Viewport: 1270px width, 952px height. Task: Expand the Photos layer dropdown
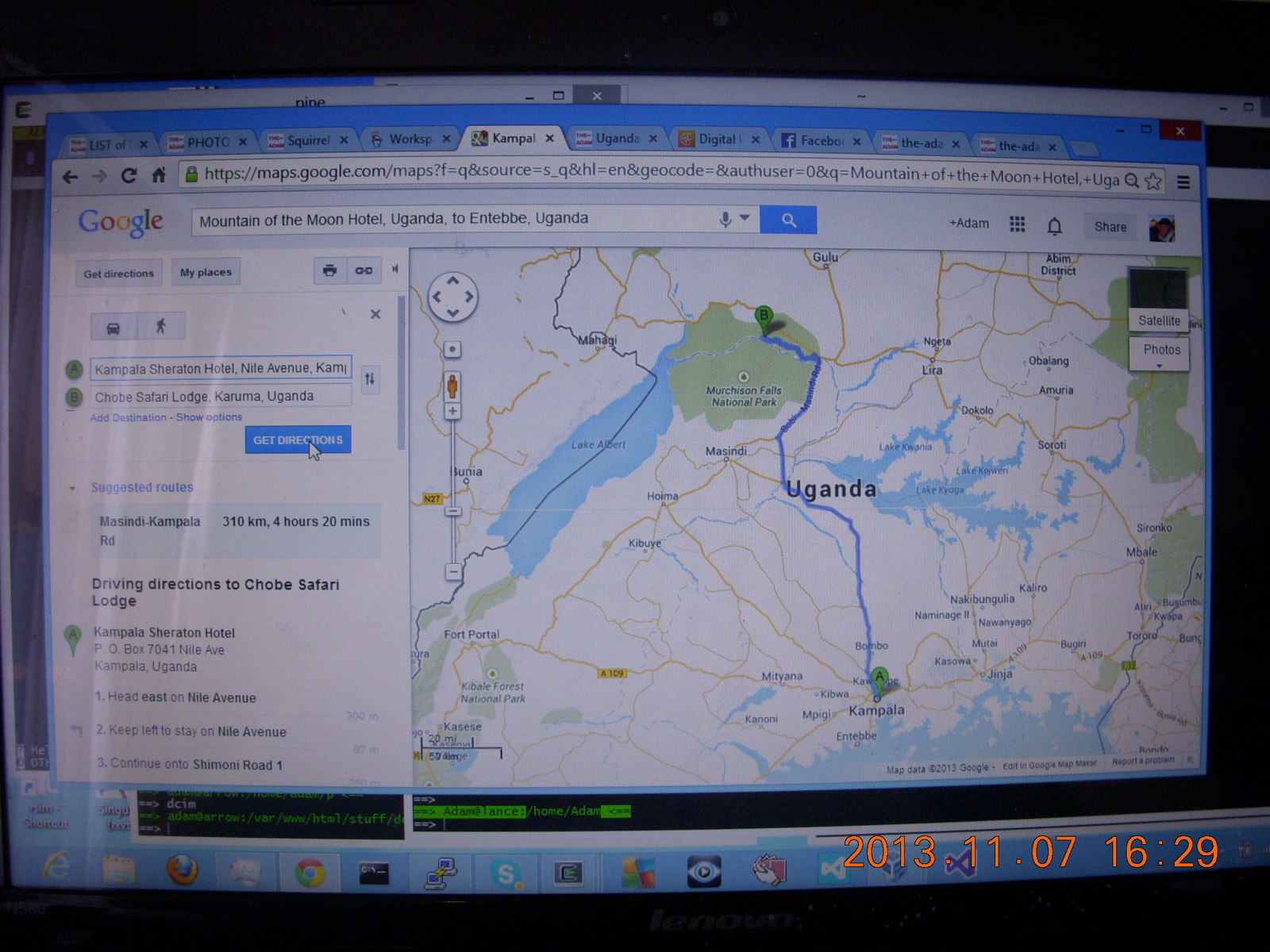[1160, 354]
